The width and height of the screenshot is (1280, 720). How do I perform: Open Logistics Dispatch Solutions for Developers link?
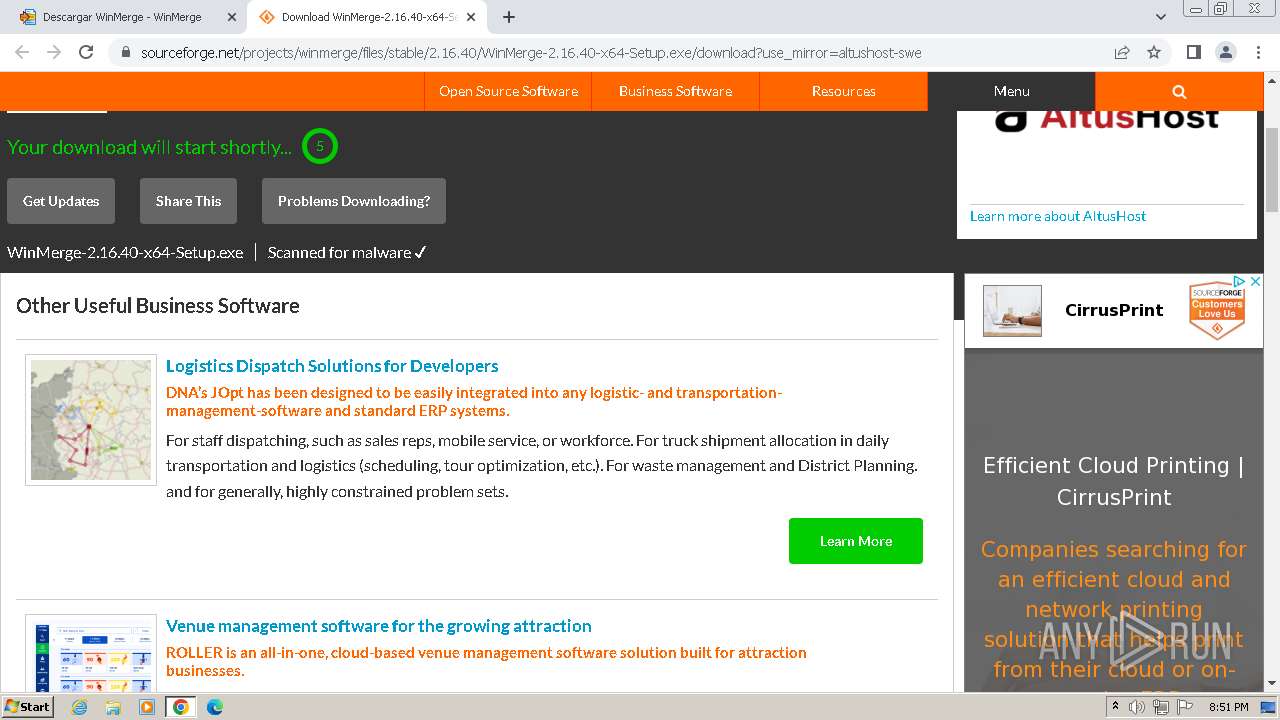(x=332, y=366)
